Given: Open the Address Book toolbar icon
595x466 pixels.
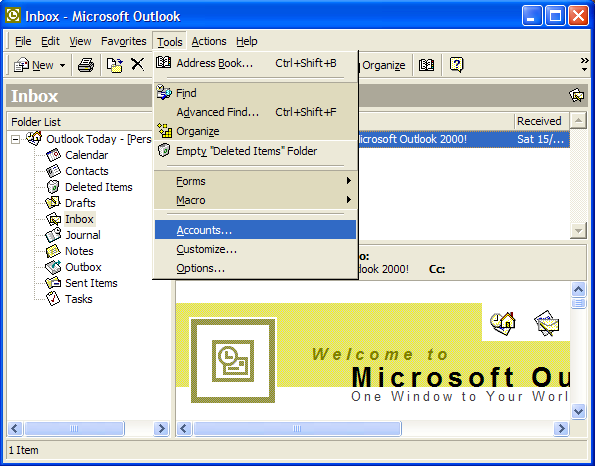Looking at the screenshot, I should pyautogui.click(x=426, y=65).
